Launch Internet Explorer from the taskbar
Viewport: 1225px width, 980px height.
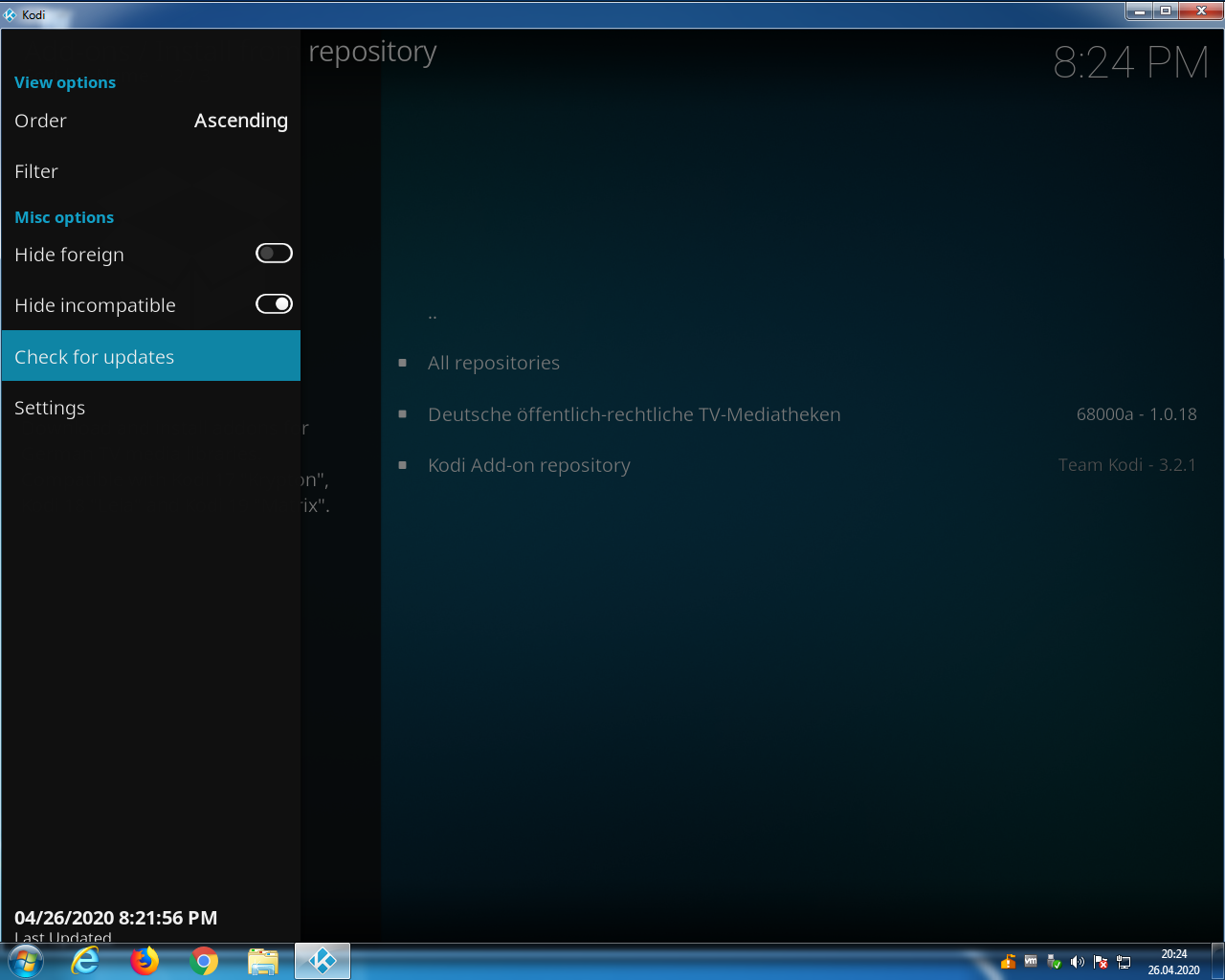(85, 961)
